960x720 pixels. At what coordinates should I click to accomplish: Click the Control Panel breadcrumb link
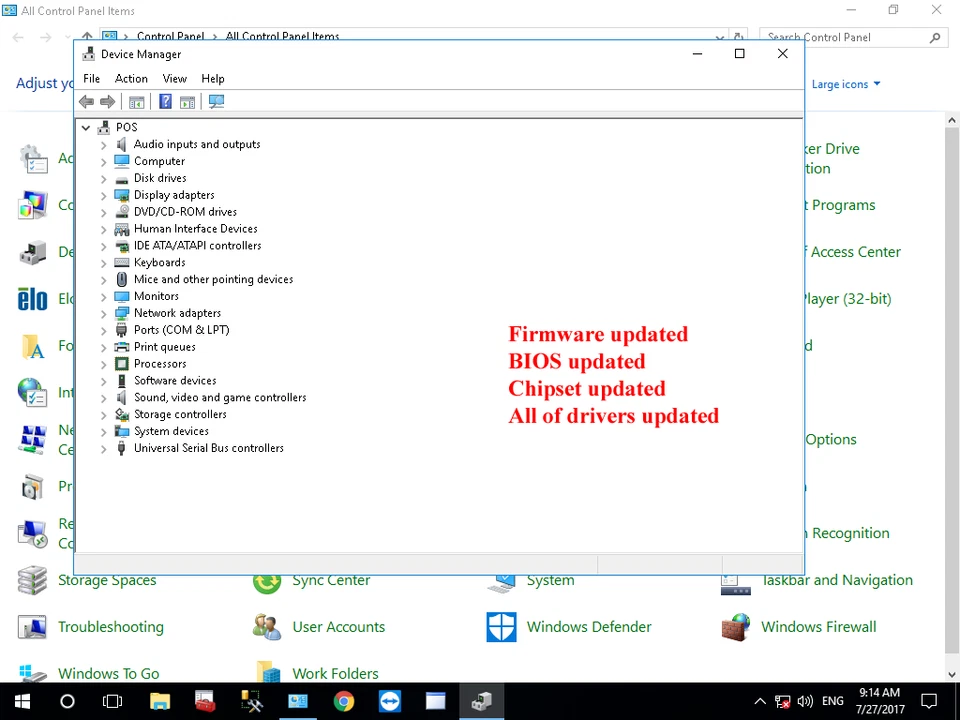click(x=170, y=36)
